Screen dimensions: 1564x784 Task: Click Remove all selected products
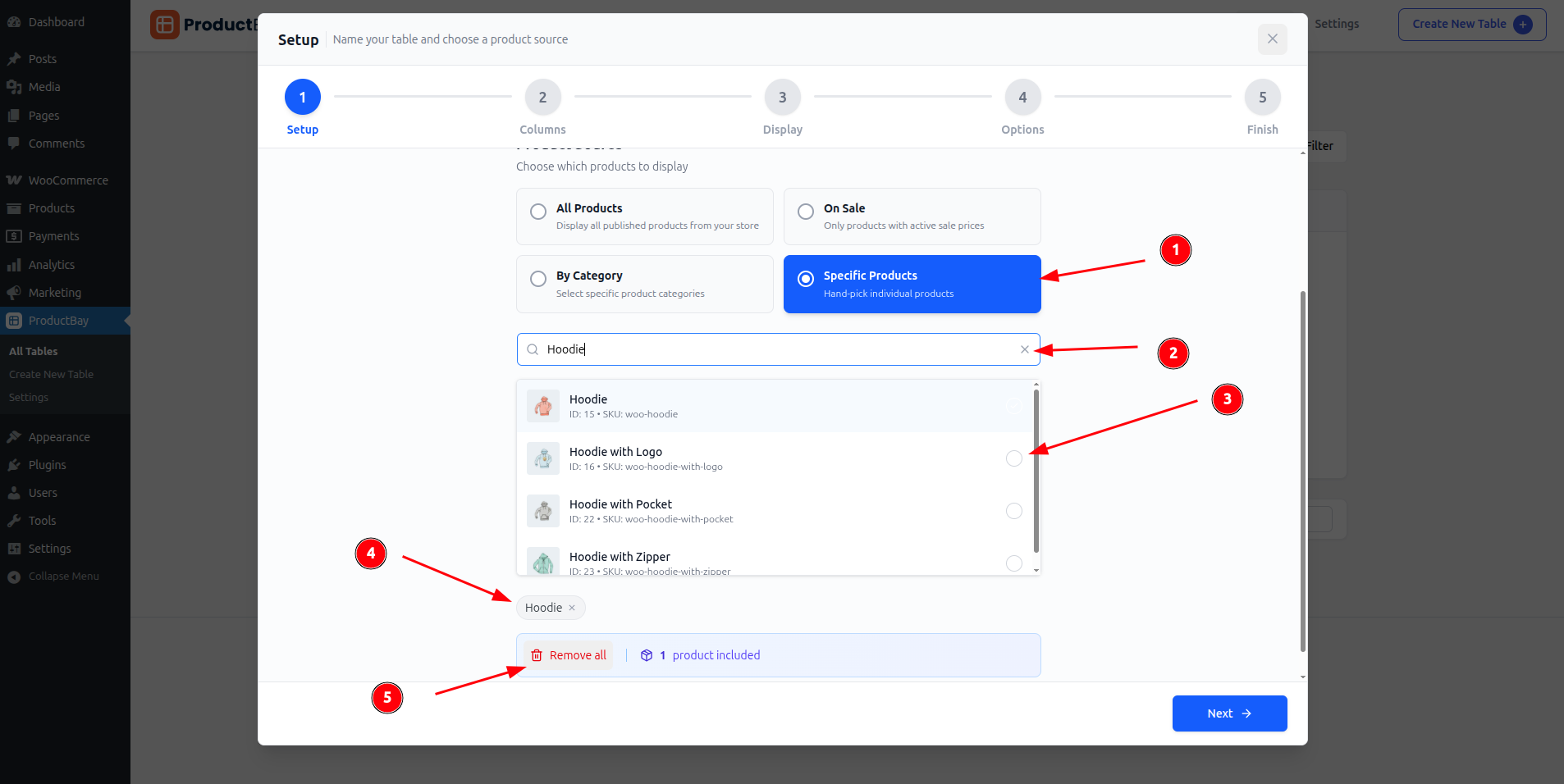click(x=569, y=655)
